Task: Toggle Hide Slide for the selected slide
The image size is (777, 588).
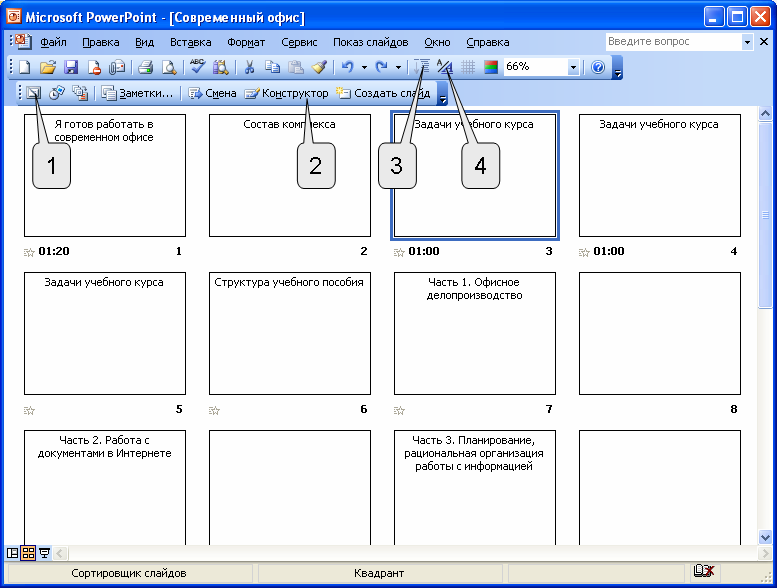Action: [x=33, y=93]
